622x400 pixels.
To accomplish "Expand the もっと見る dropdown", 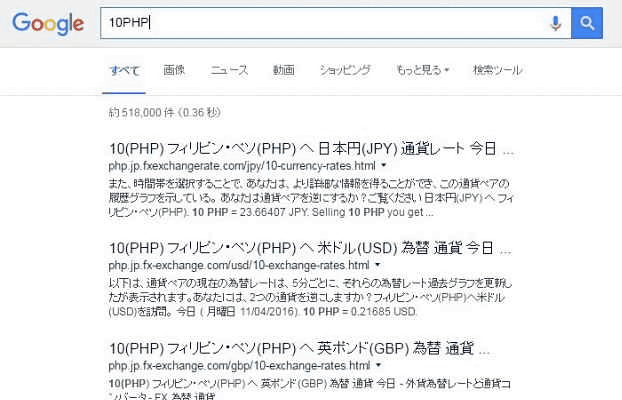I will [422, 70].
